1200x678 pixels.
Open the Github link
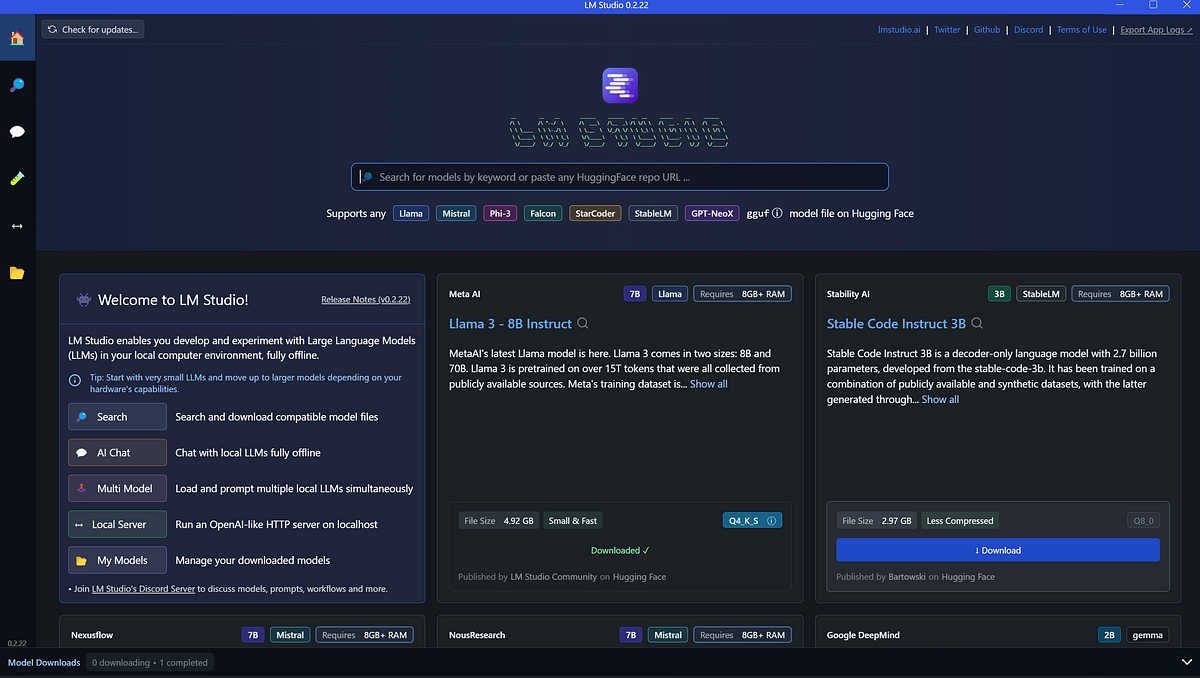pos(987,30)
